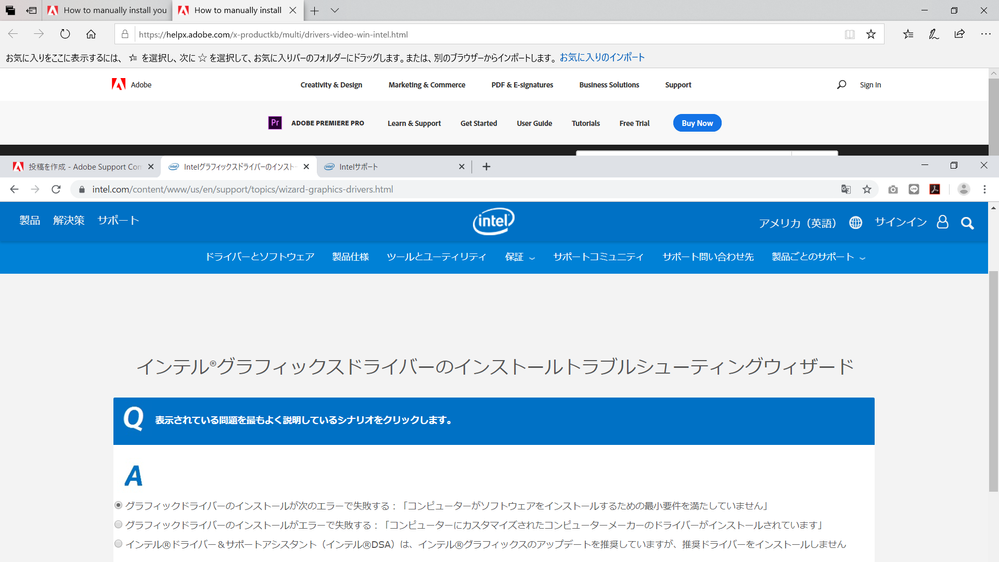Click Chrome reload button
The height and width of the screenshot is (562, 999).
click(56, 189)
